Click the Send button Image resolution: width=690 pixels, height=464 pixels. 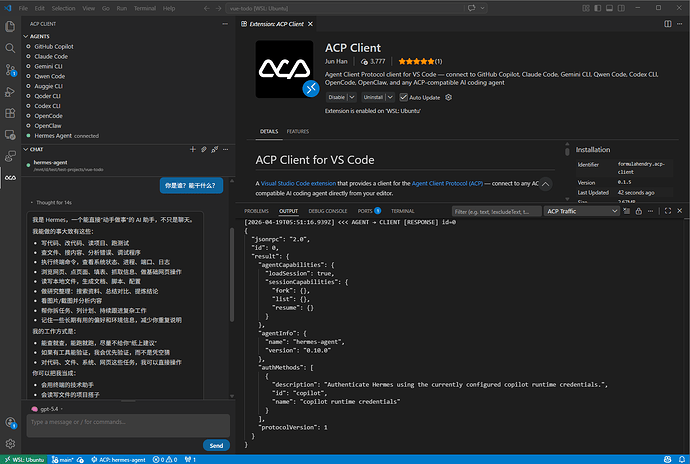click(216, 446)
